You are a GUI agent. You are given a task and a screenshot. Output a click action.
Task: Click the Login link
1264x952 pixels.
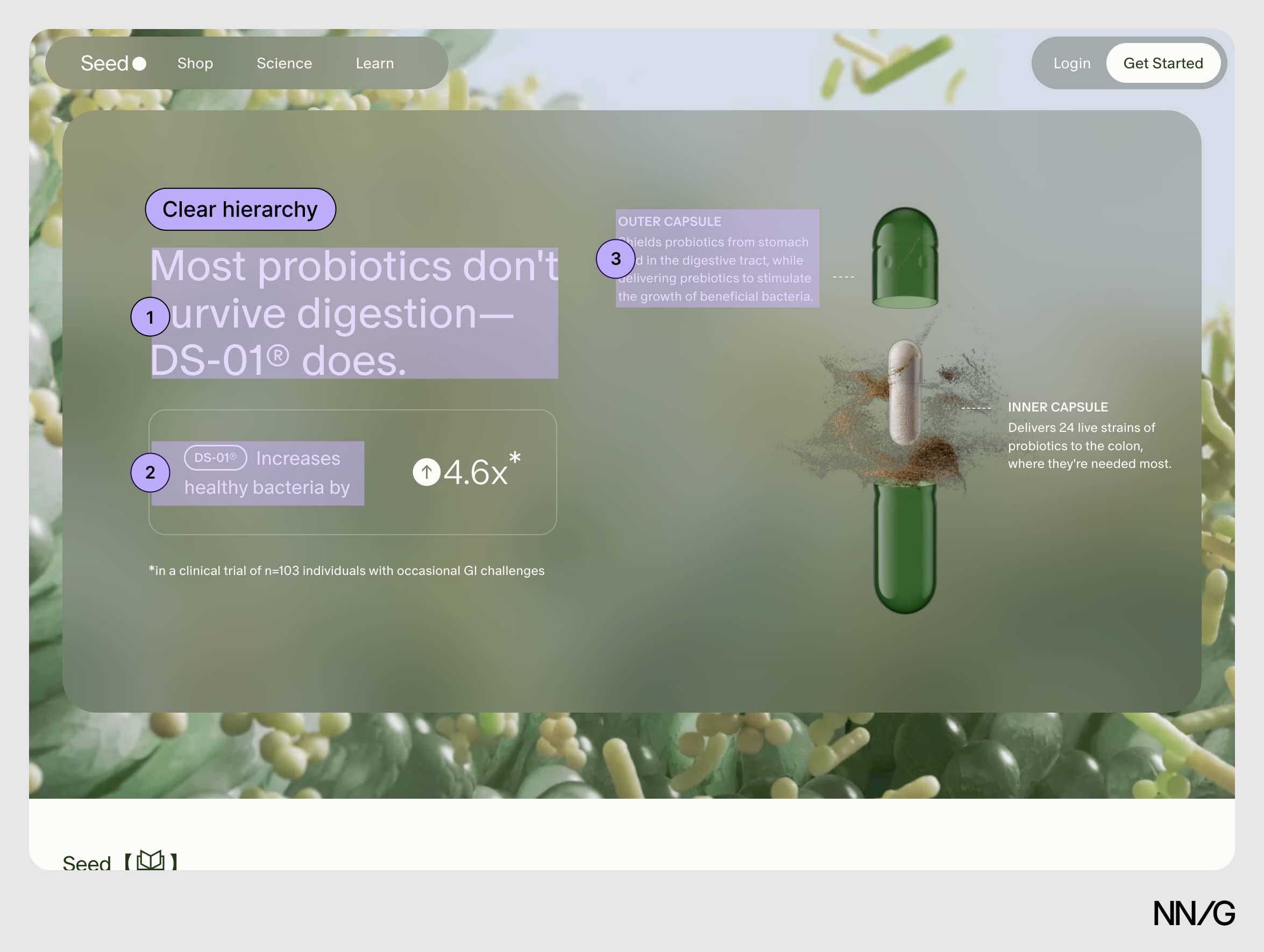[x=1072, y=63]
